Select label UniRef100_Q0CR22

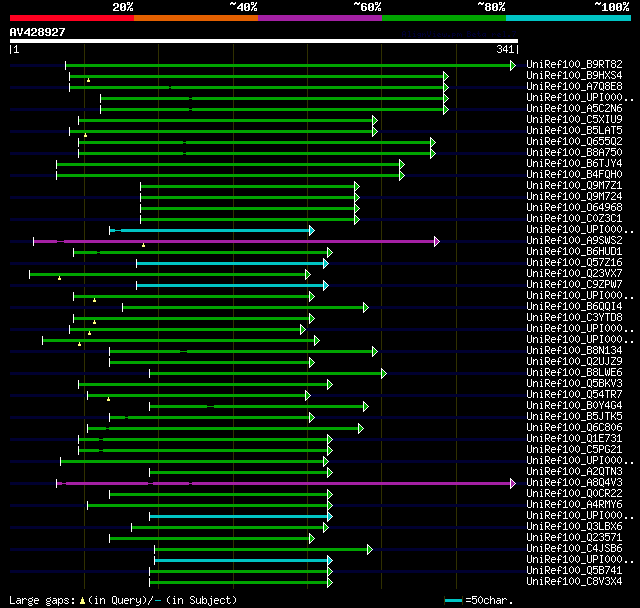click(x=574, y=494)
